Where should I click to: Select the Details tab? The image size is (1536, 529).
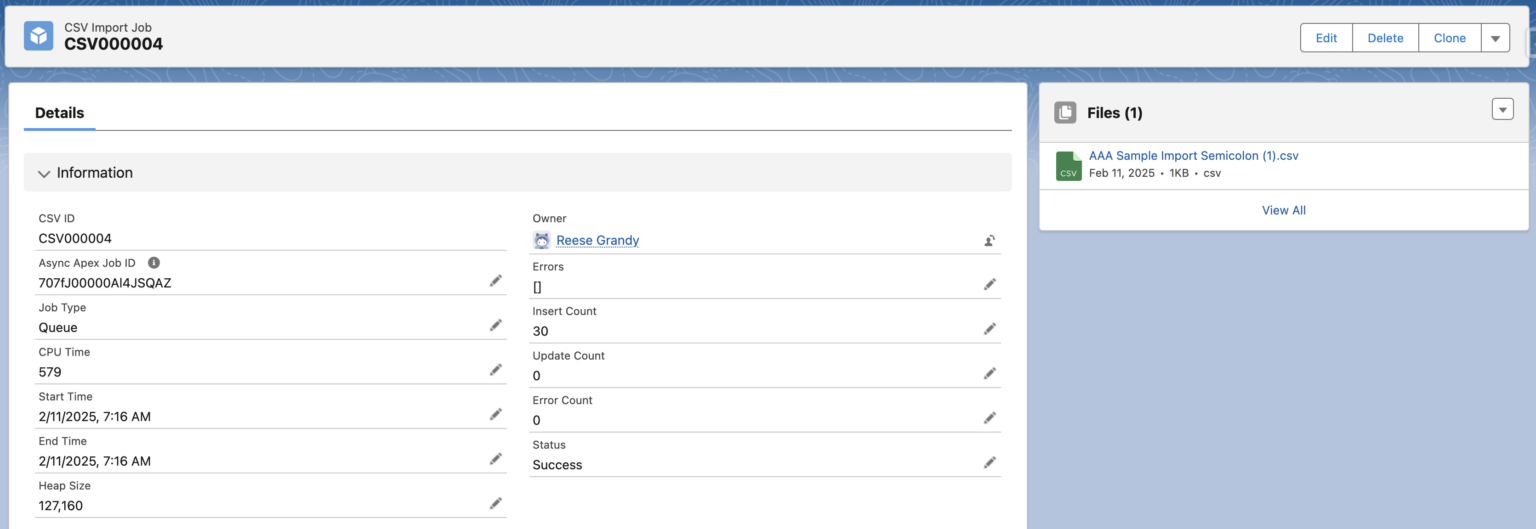pos(60,113)
